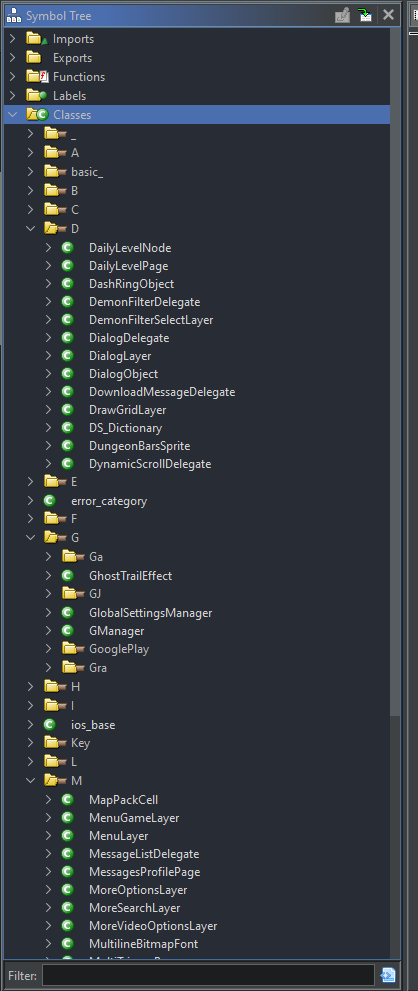Click the GManager class icon
Screen dimensions: 418x991
pos(68,631)
